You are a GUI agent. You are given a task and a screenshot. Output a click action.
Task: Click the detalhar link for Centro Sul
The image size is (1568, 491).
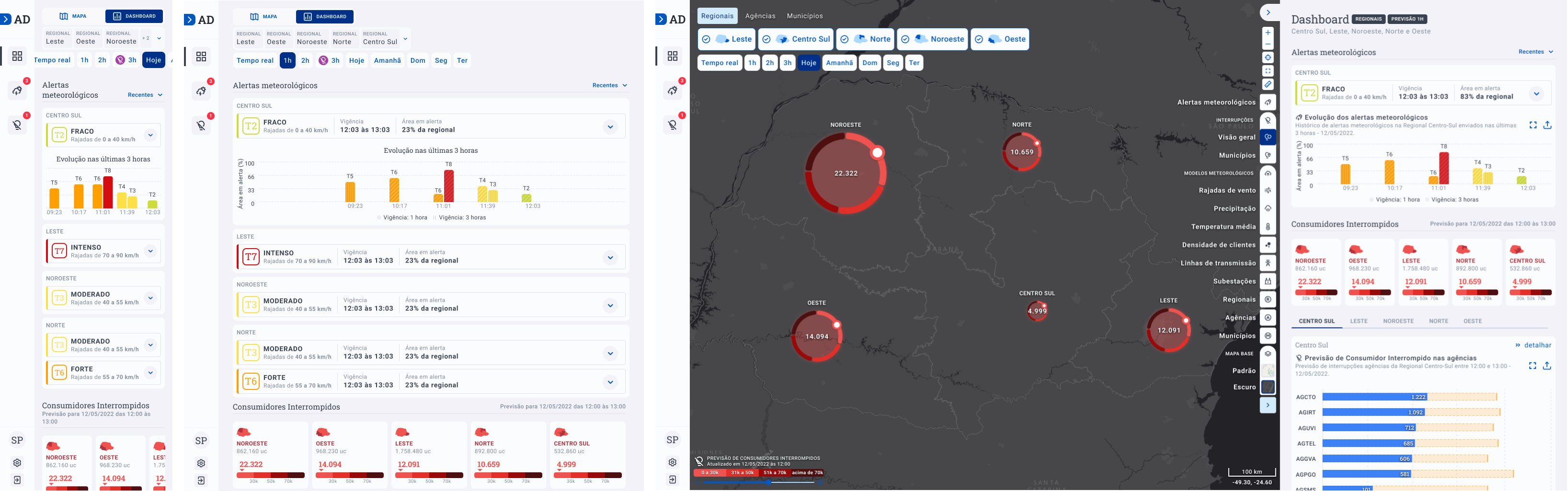point(1534,345)
